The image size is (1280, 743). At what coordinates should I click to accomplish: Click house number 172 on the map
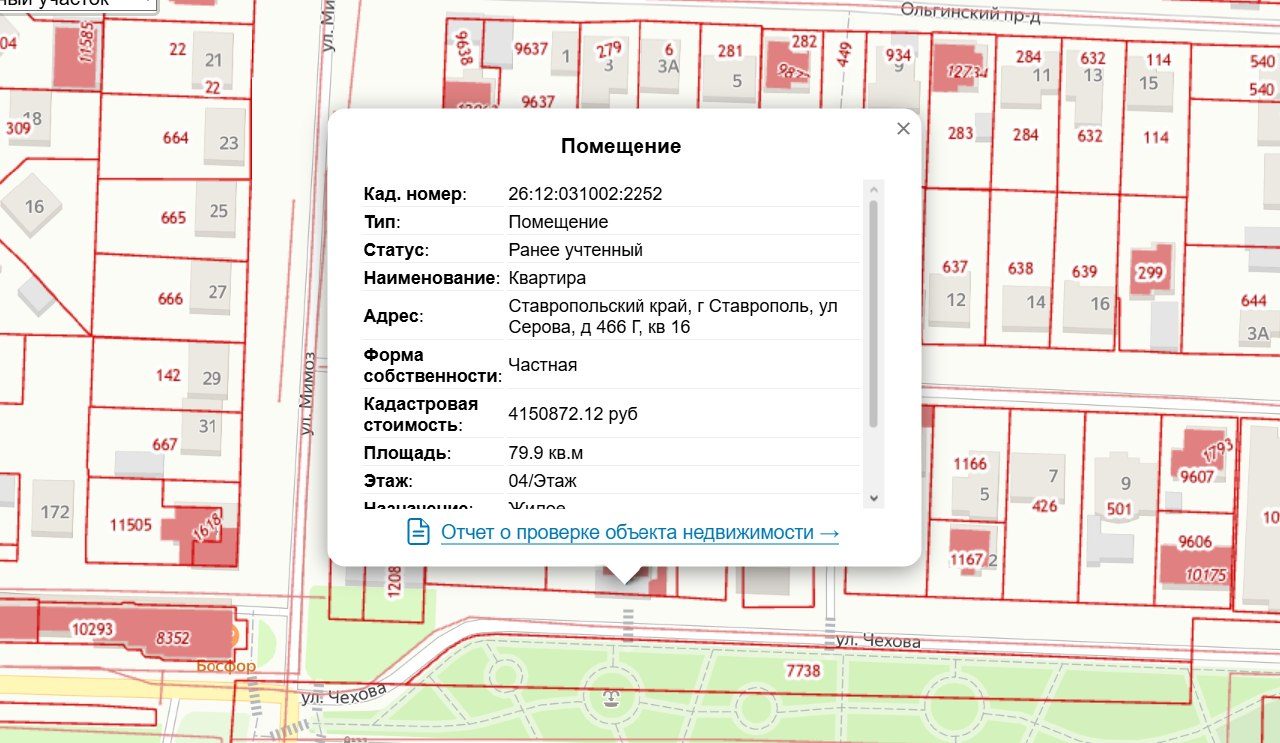point(55,512)
